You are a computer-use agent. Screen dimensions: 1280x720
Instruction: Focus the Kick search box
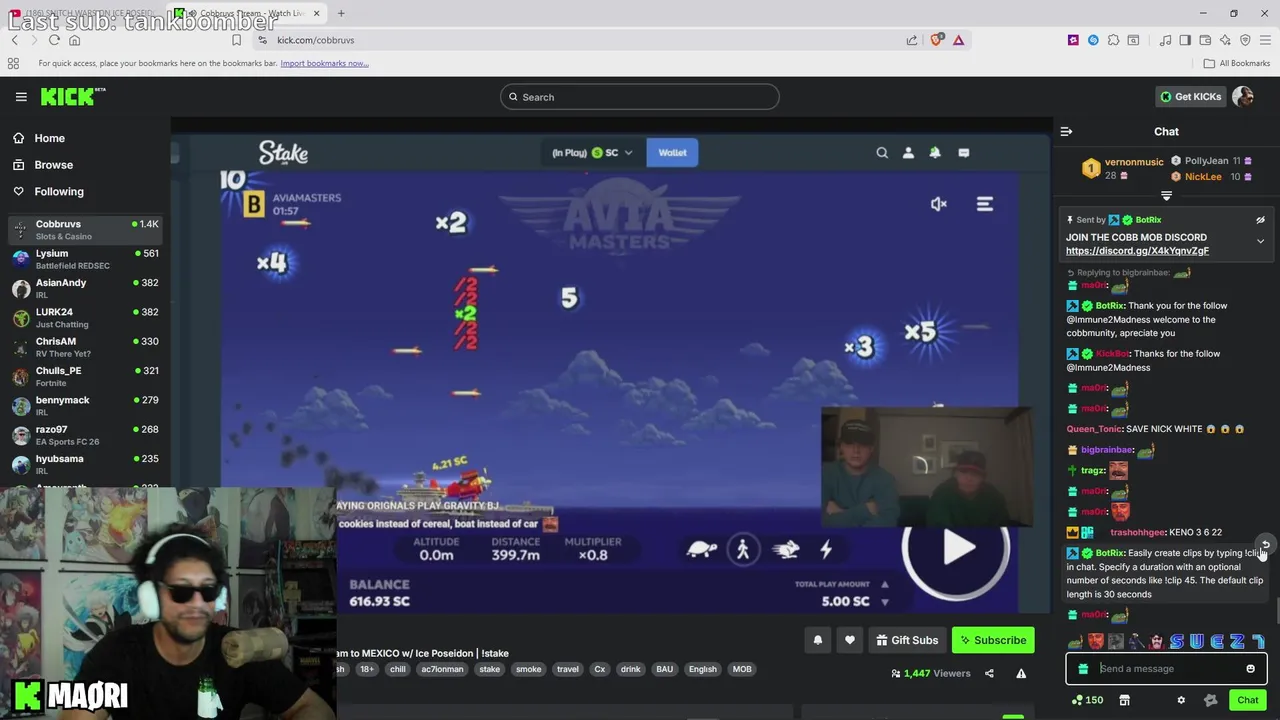(640, 97)
